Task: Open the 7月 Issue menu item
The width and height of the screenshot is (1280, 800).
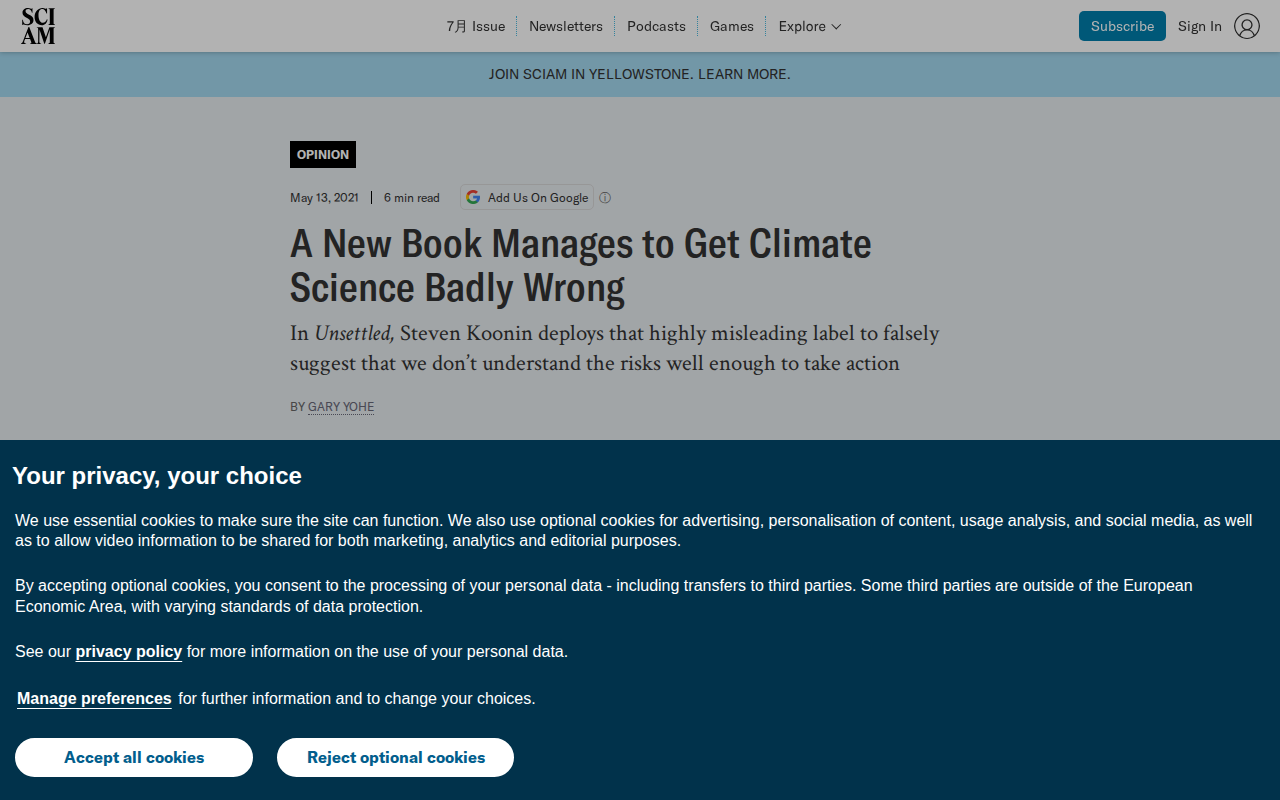Action: [475, 26]
